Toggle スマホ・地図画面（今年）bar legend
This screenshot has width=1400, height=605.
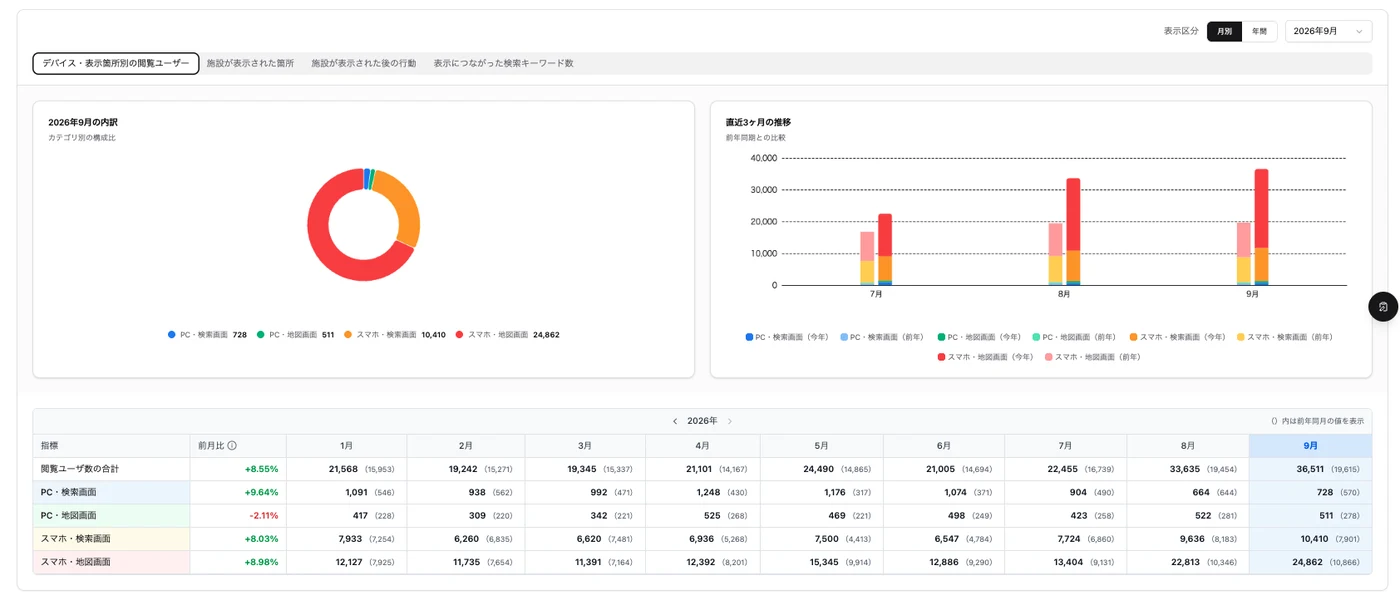tap(986, 357)
